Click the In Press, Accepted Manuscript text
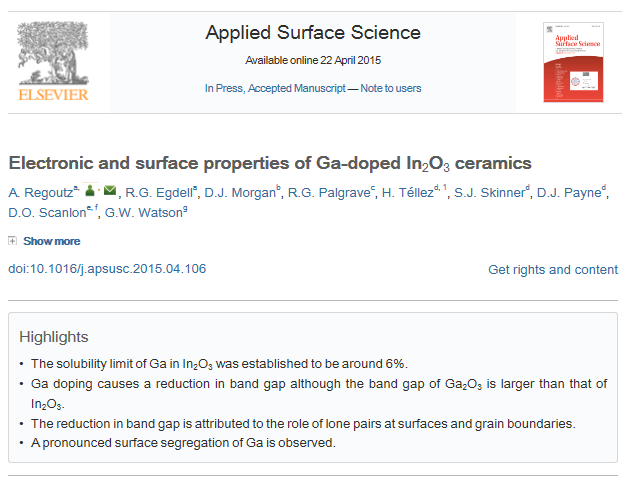The height and width of the screenshot is (484, 633). 273,88
